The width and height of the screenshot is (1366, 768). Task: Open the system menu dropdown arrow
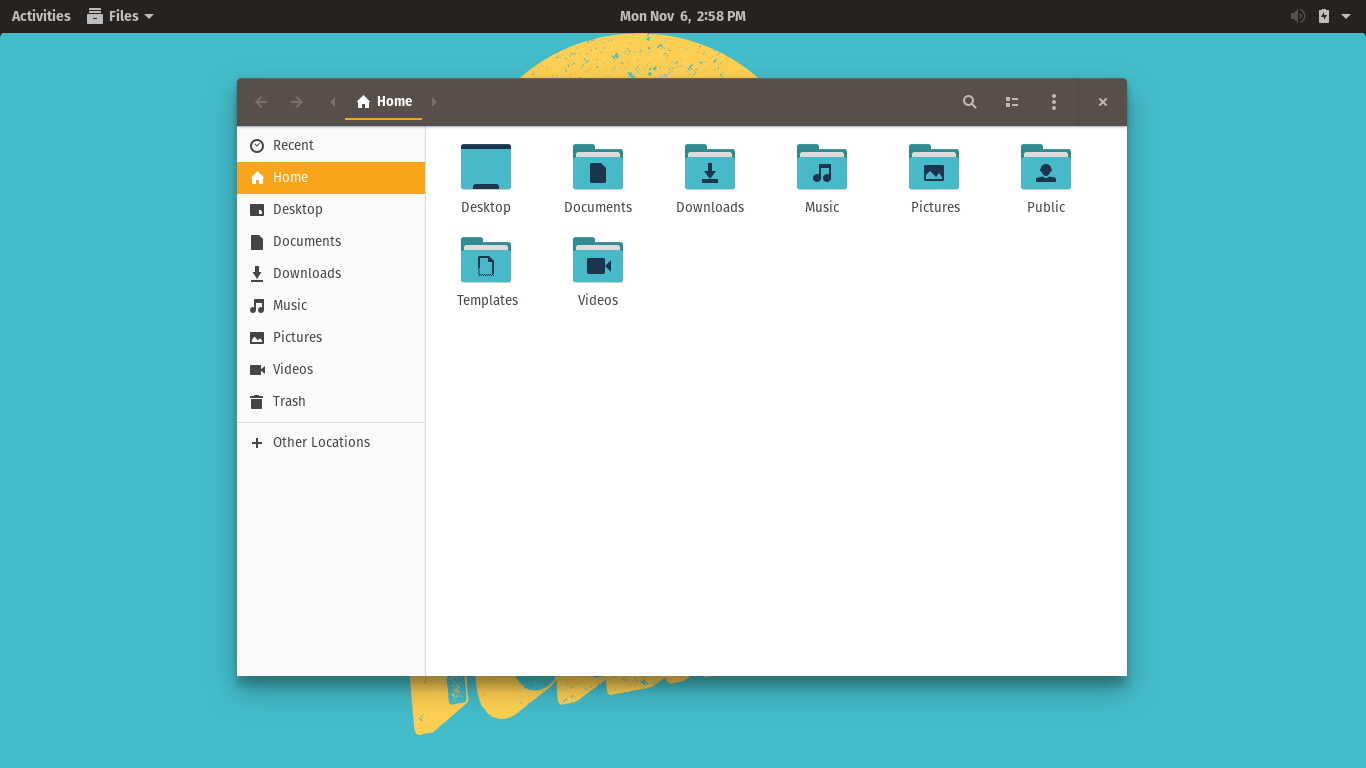tap(1346, 16)
